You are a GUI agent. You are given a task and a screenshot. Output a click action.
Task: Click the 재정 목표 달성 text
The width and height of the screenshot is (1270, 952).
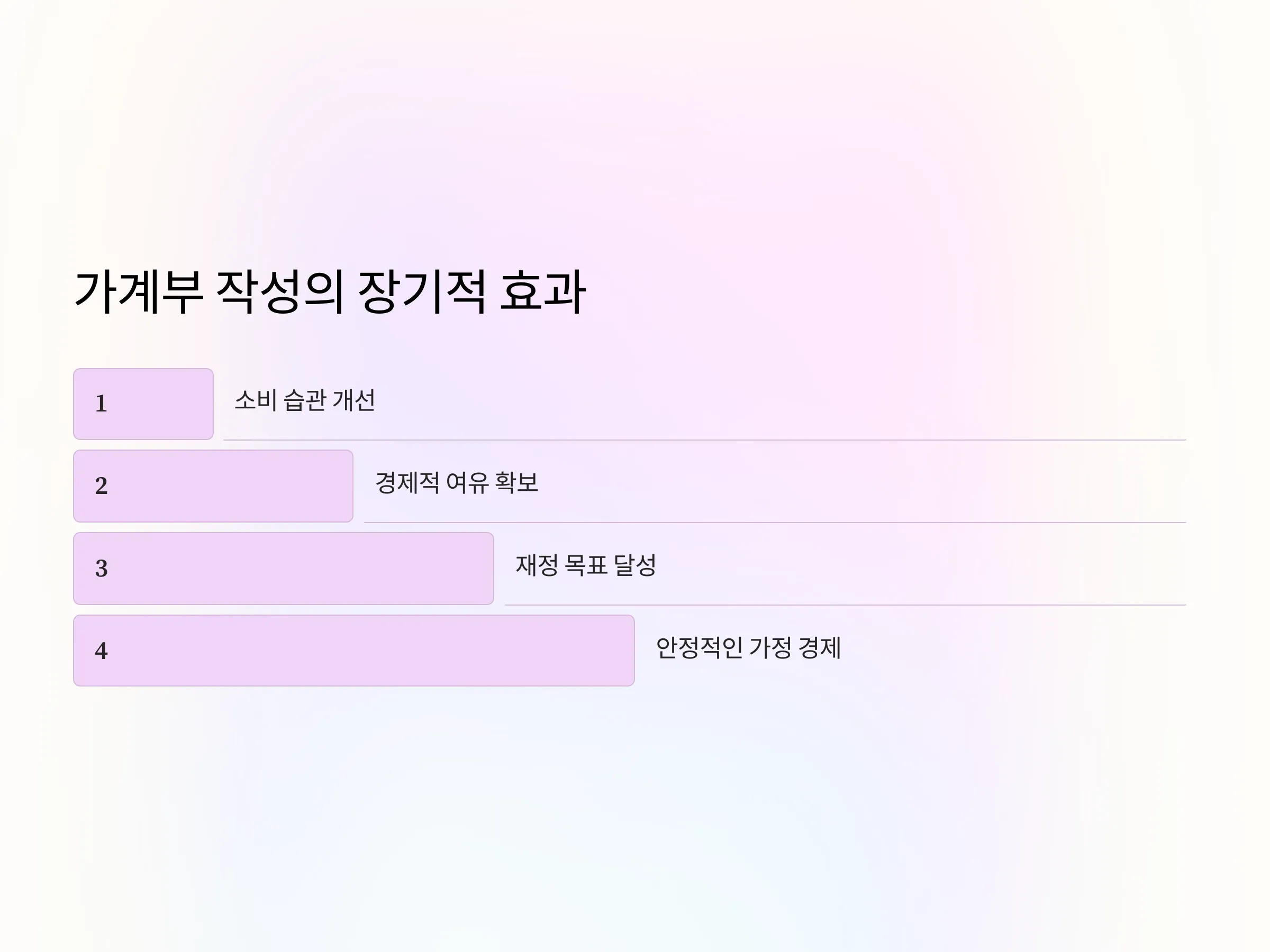[x=586, y=565]
